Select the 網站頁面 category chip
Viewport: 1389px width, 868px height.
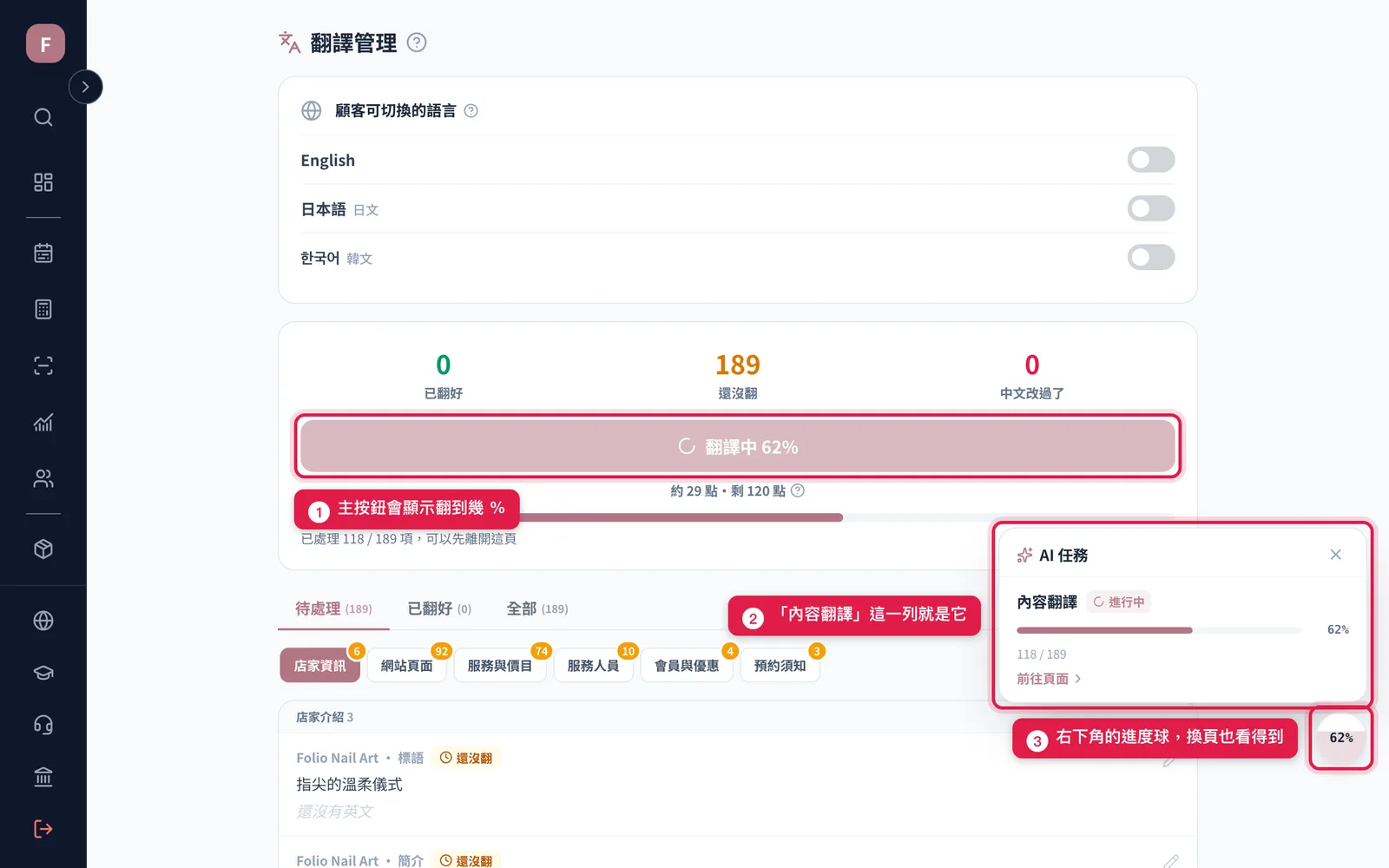point(406,666)
